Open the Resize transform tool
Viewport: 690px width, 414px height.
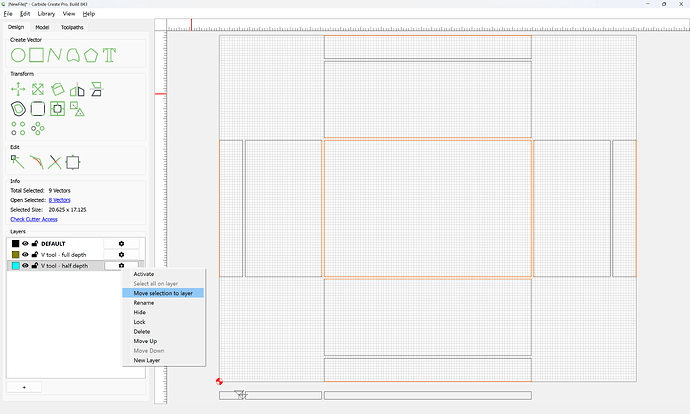pyautogui.click(x=38, y=89)
